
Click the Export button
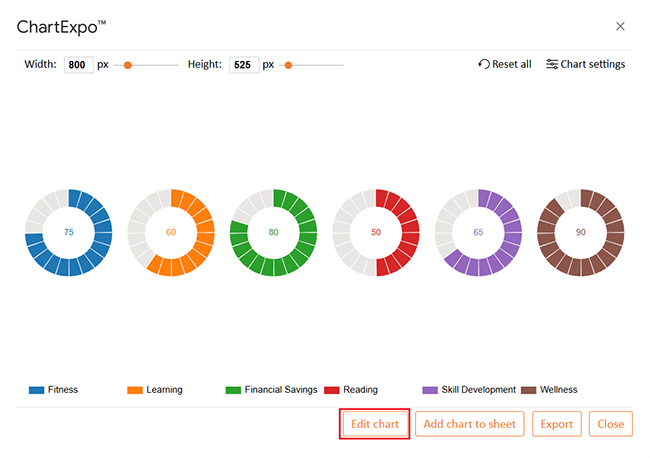tap(557, 424)
